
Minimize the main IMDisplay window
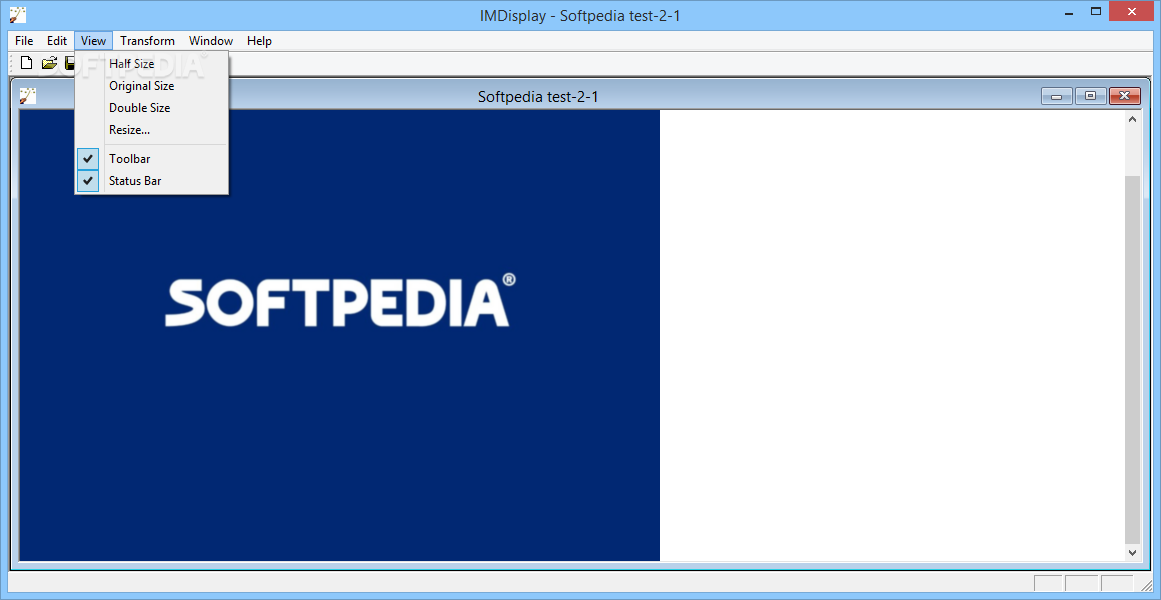1070,11
